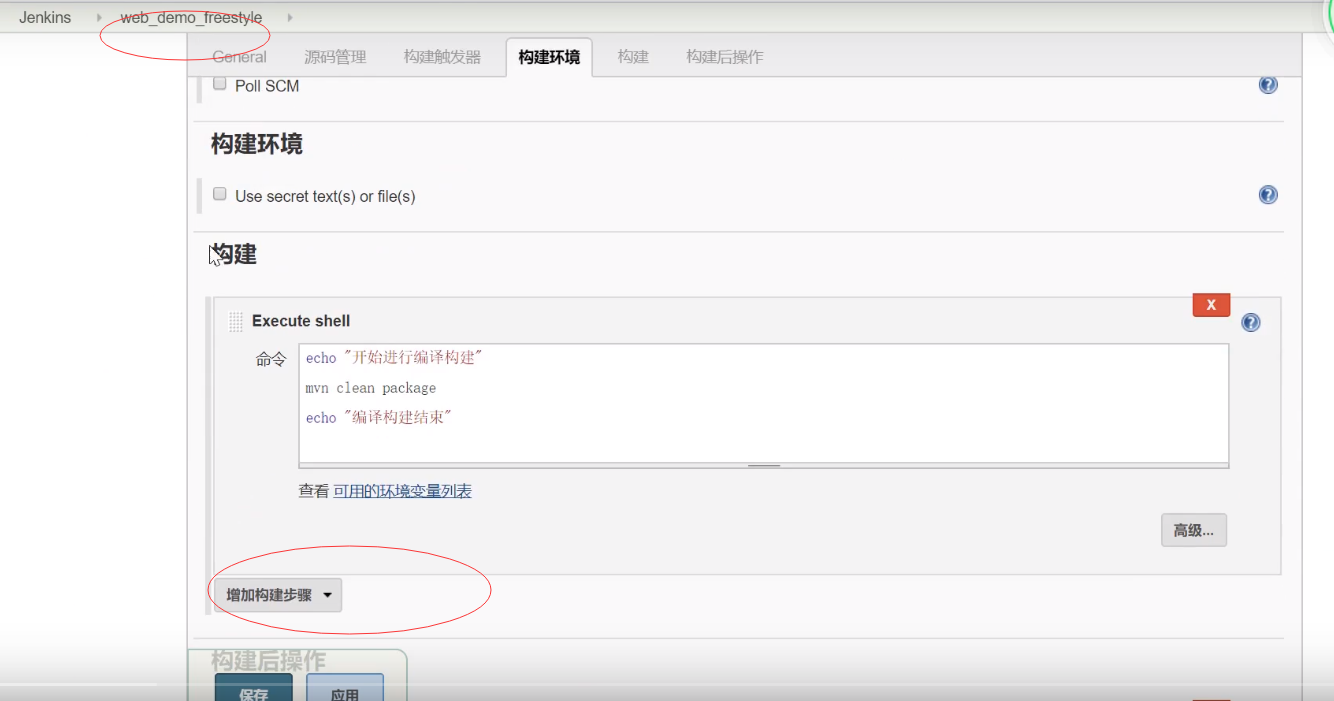Open breadcrumb arrow after Jenkins

tap(99, 17)
